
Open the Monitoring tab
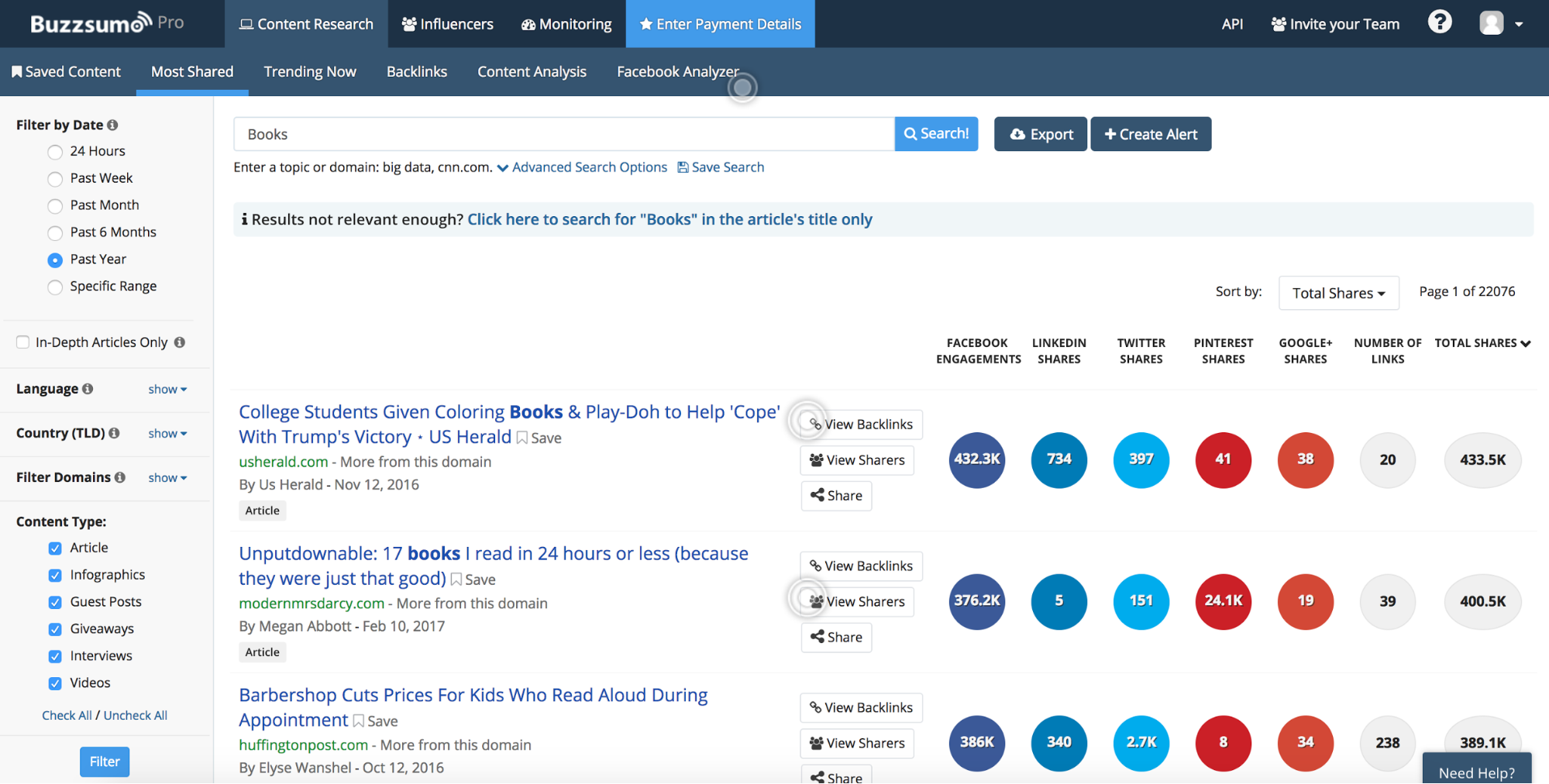566,24
